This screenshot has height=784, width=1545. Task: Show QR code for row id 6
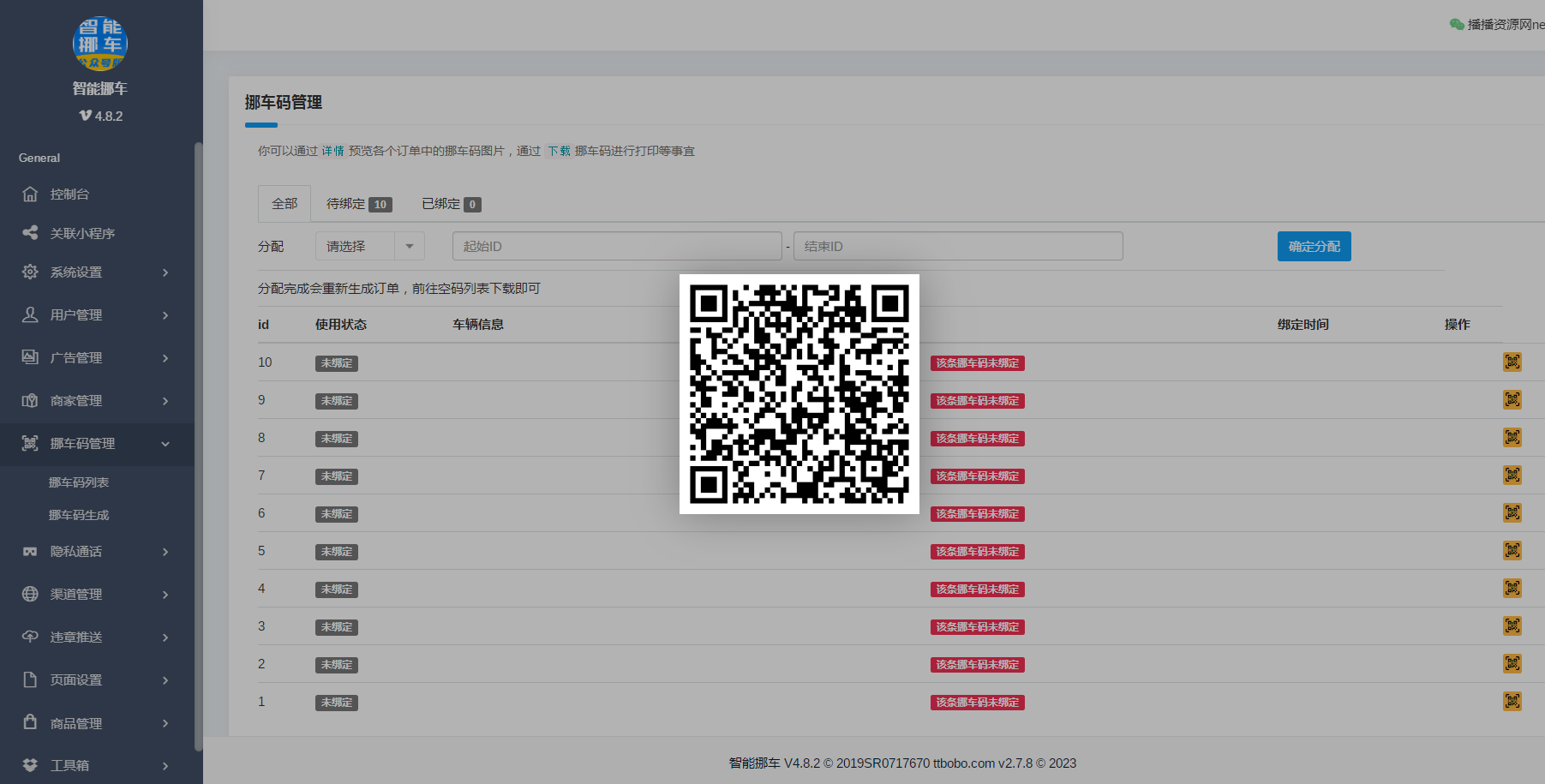coord(1512,513)
